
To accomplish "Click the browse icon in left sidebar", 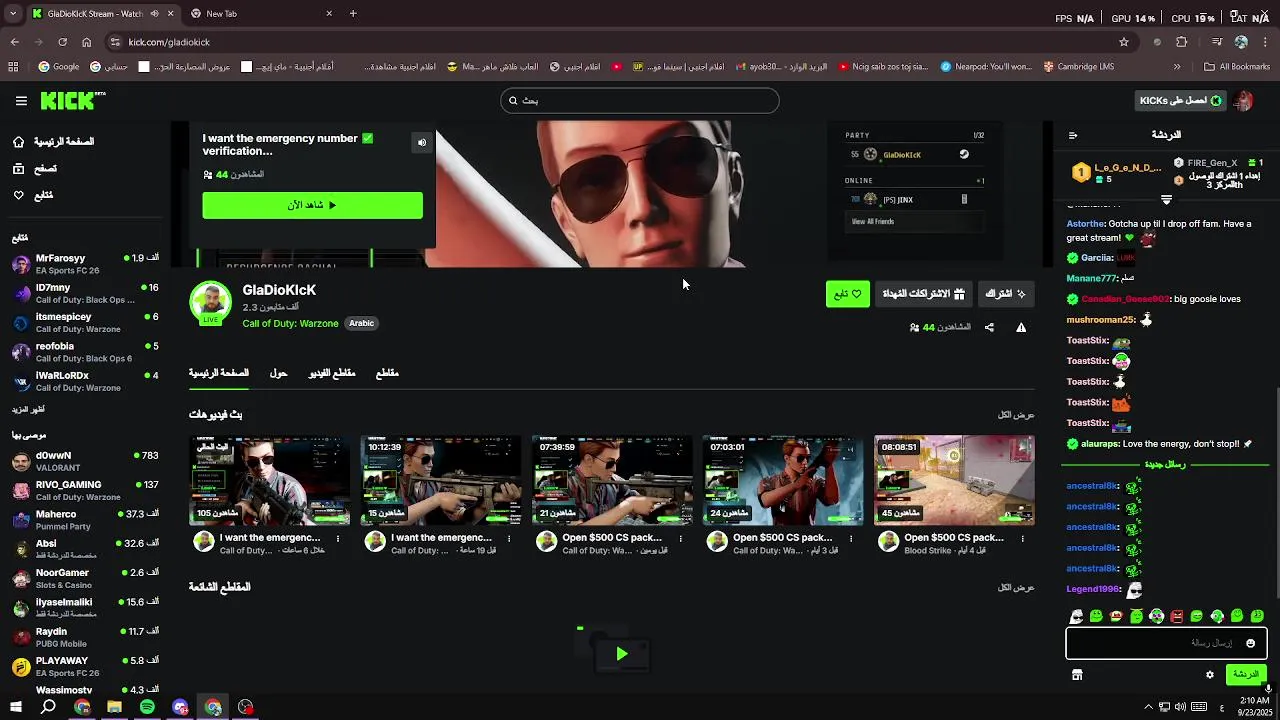I will pyautogui.click(x=19, y=169).
